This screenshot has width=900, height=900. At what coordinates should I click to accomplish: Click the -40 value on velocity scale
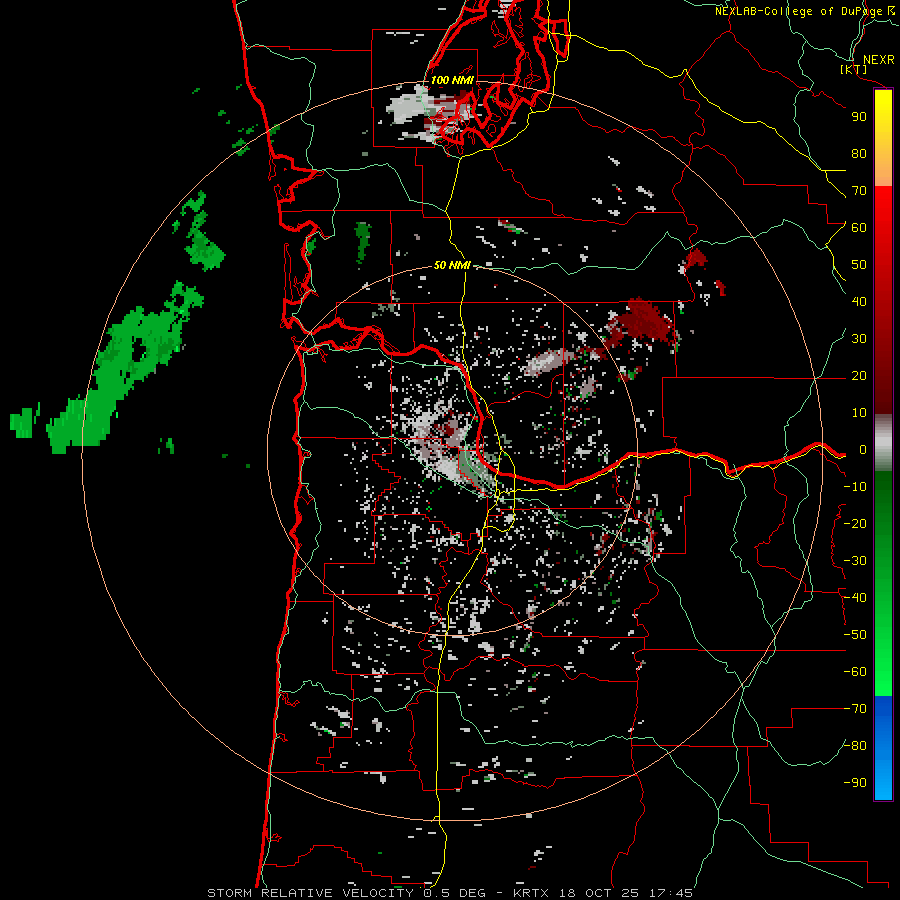[x=855, y=598]
